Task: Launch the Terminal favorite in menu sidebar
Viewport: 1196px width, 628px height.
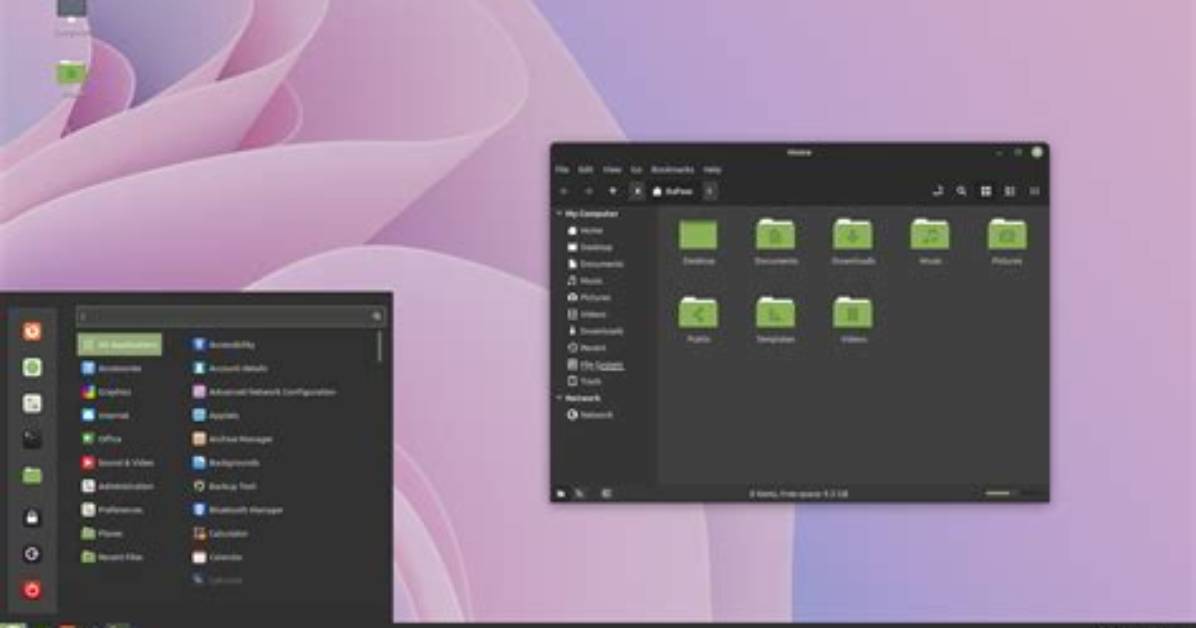Action: point(32,440)
